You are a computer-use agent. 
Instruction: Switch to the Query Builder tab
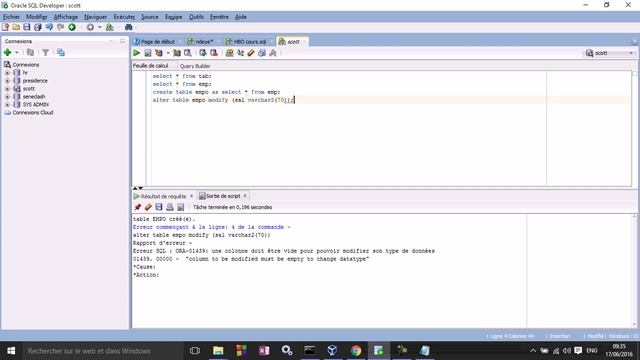(x=195, y=66)
